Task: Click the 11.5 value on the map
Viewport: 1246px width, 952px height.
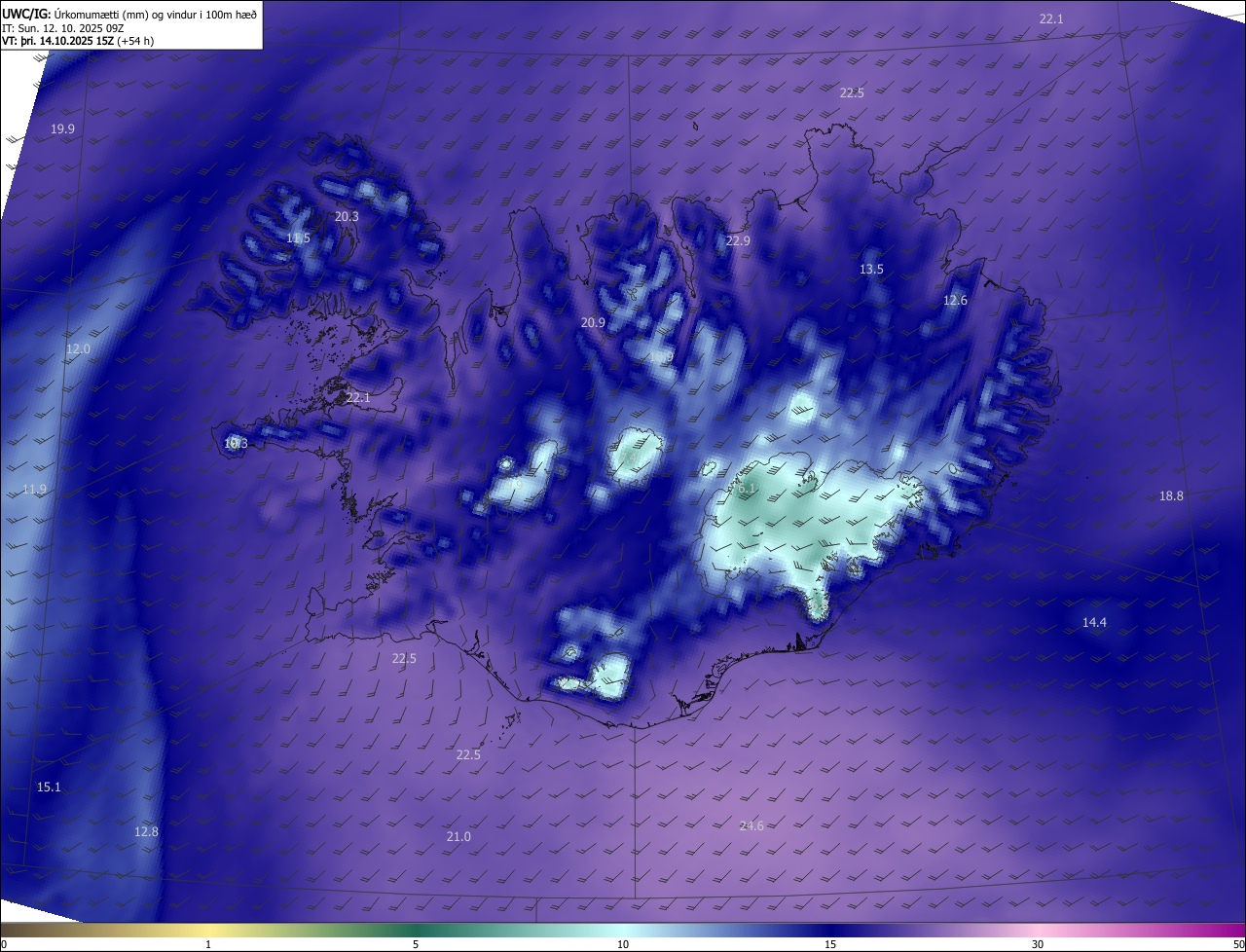Action: pyautogui.click(x=299, y=238)
